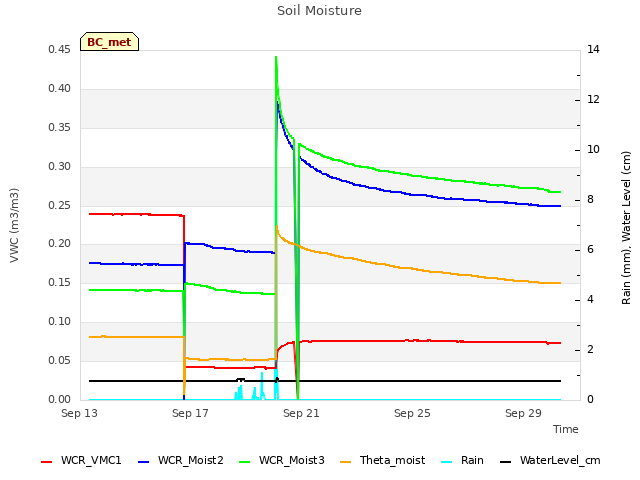Click the WaterLevel_cm legend entry
Screen dimensions: 640x480
(x=550, y=461)
